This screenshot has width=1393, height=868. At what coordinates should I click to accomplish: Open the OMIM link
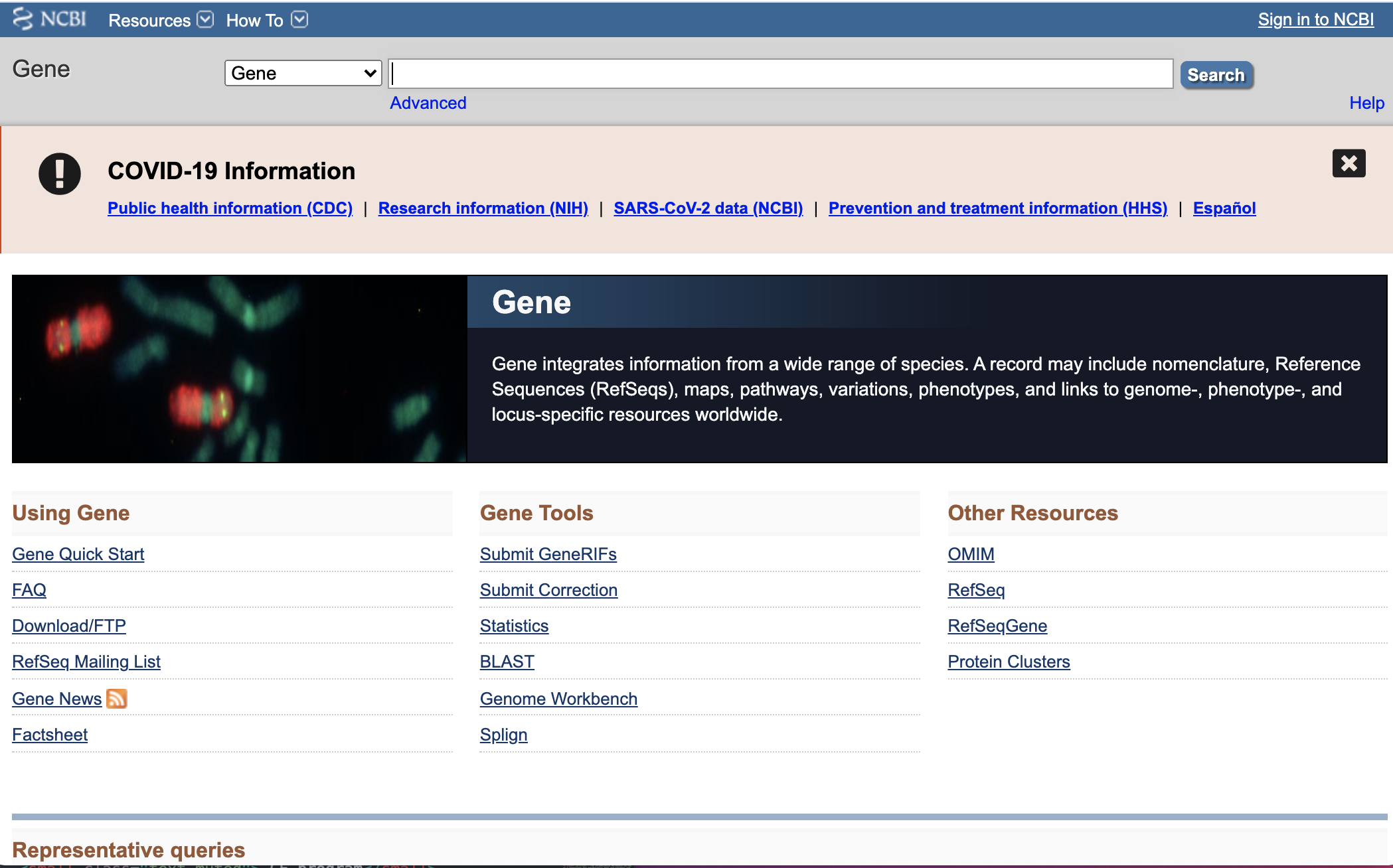click(x=971, y=554)
